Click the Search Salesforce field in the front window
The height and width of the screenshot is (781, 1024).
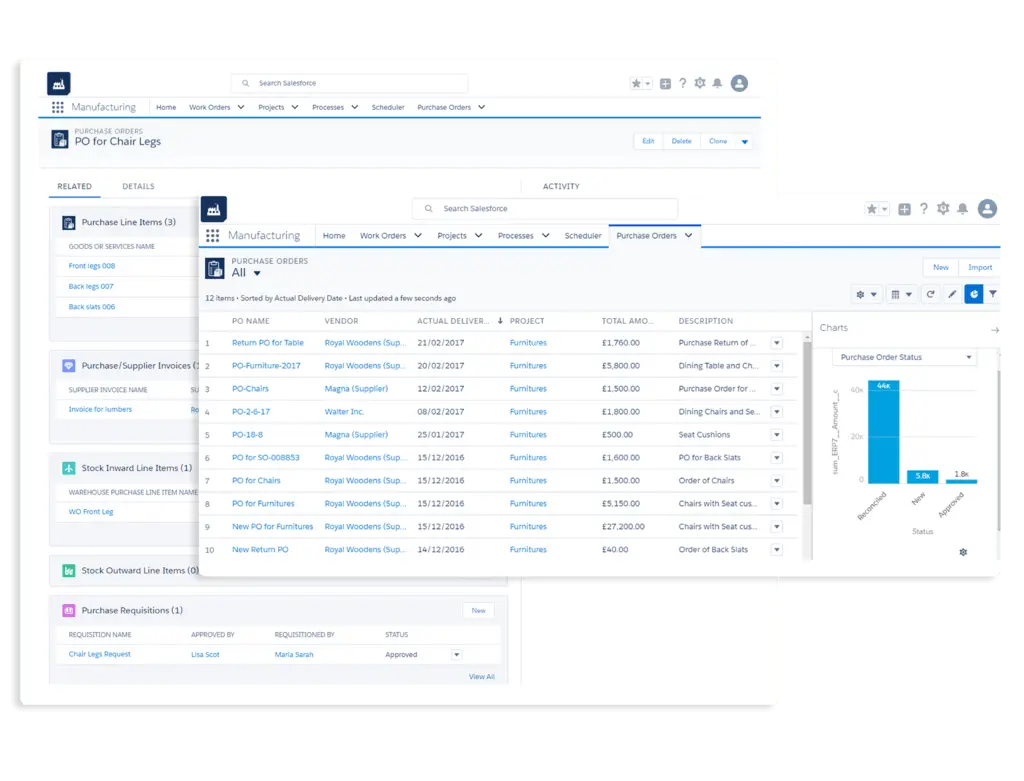pyautogui.click(x=545, y=209)
